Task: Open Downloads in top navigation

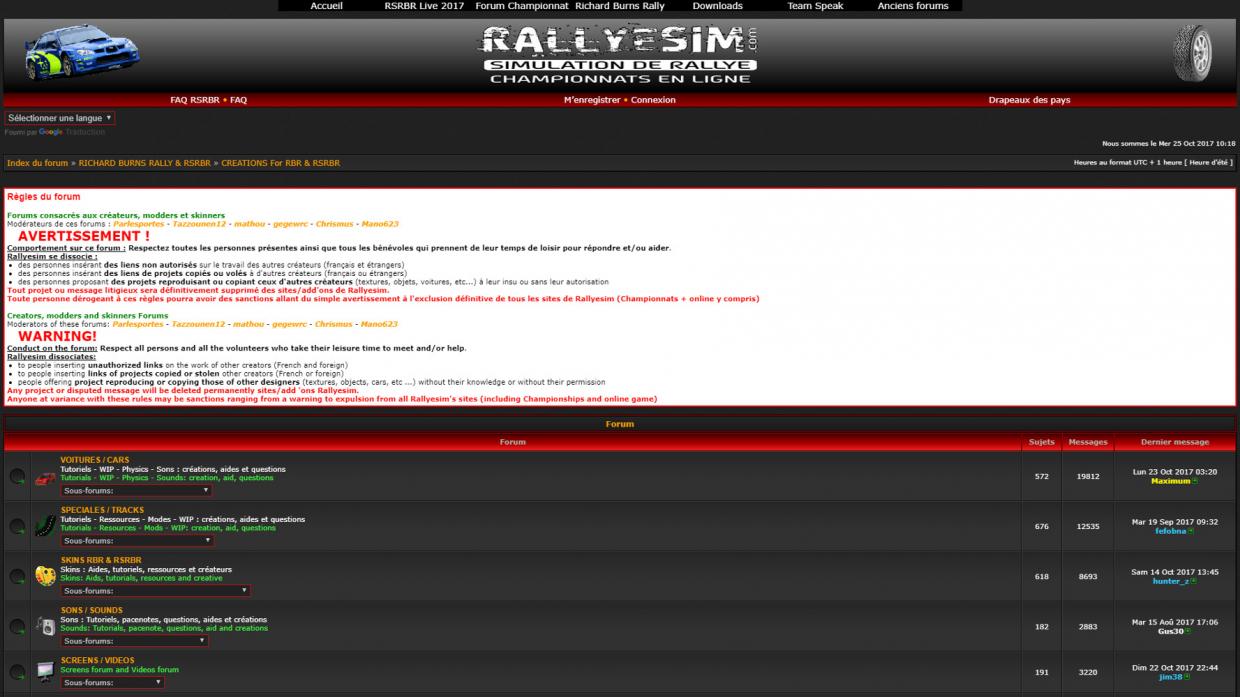Action: (x=718, y=6)
